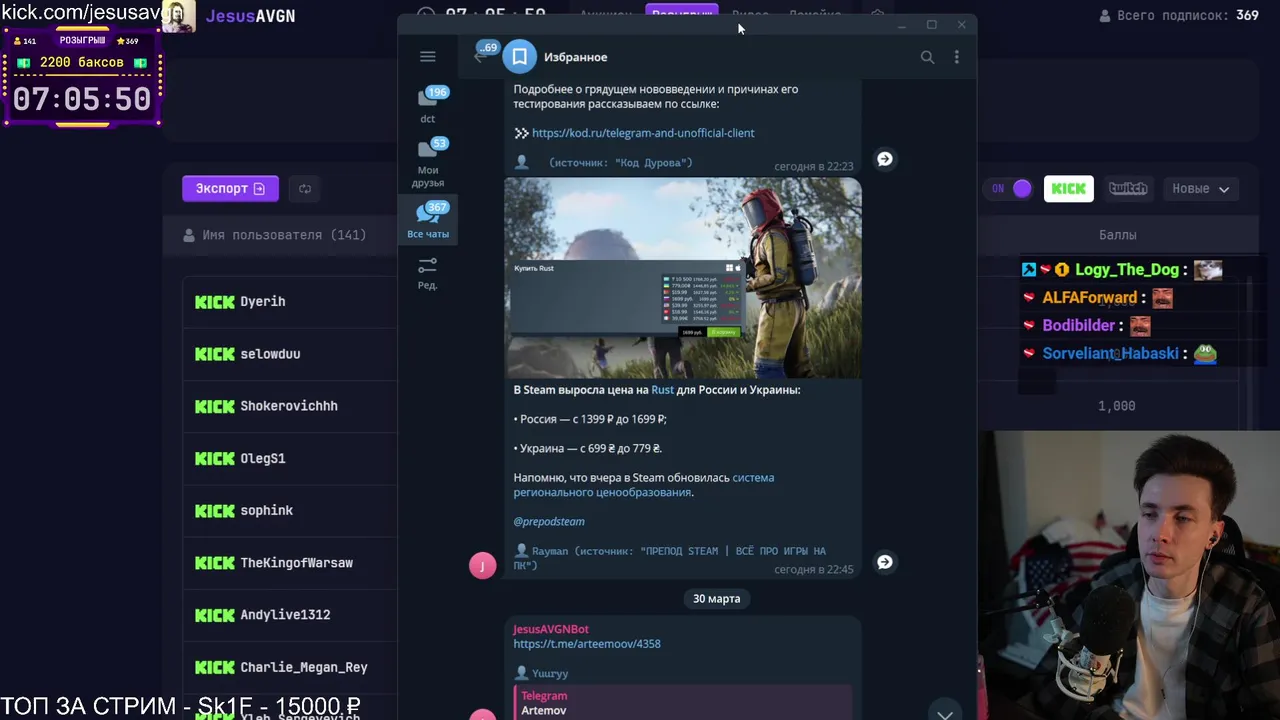Click the Баллы column header
The width and height of the screenshot is (1280, 720).
[1117, 235]
